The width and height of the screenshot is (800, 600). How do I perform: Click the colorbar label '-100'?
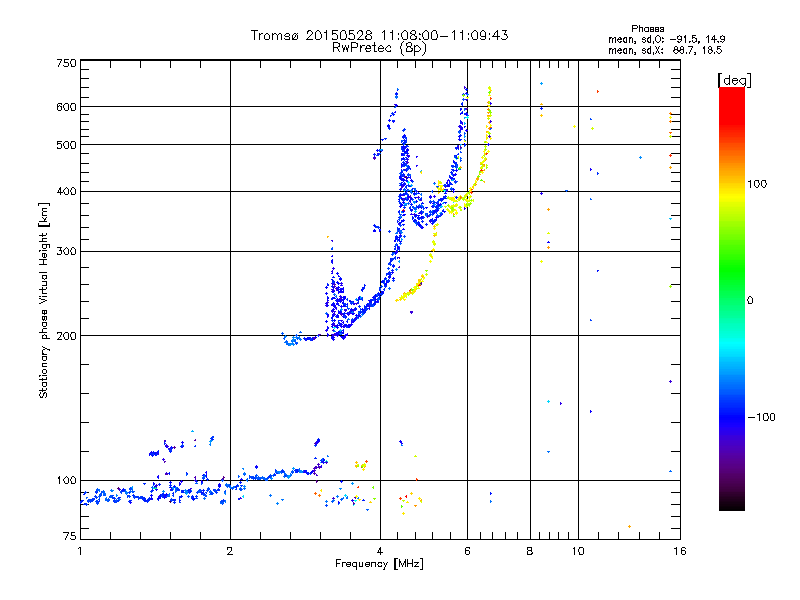[x=761, y=417]
